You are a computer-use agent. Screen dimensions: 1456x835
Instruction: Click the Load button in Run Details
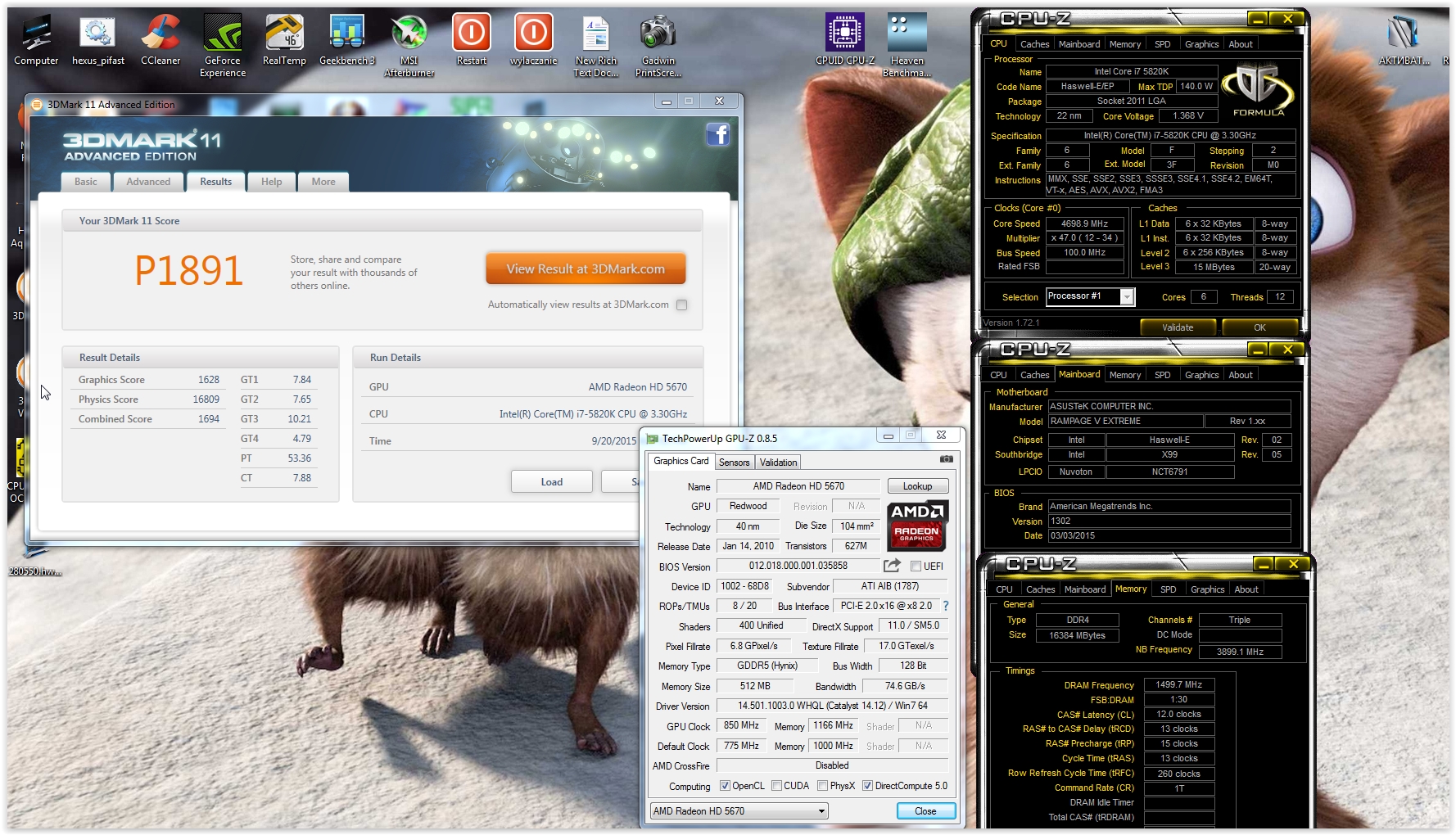click(x=551, y=481)
